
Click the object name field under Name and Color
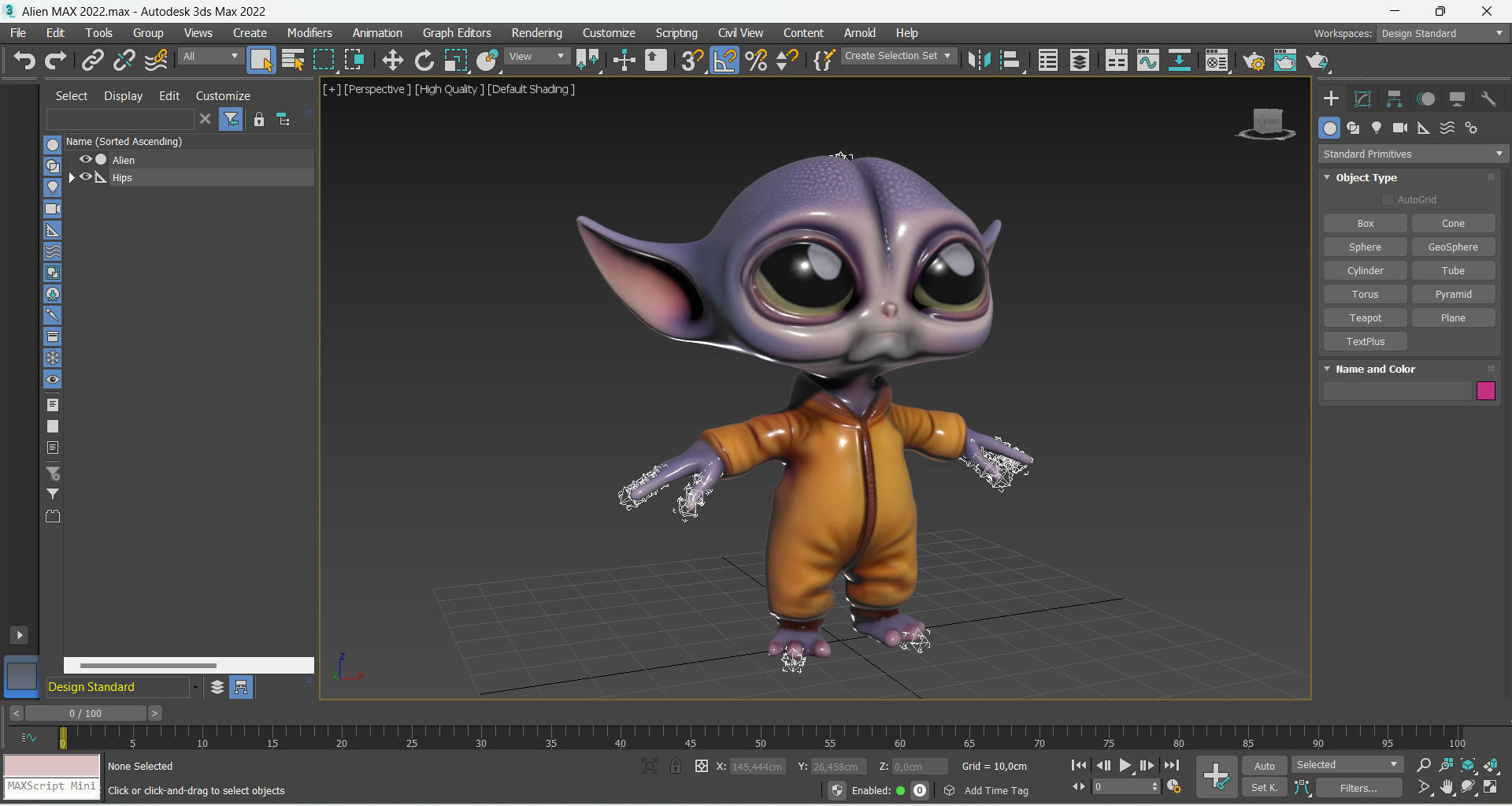tap(1398, 391)
